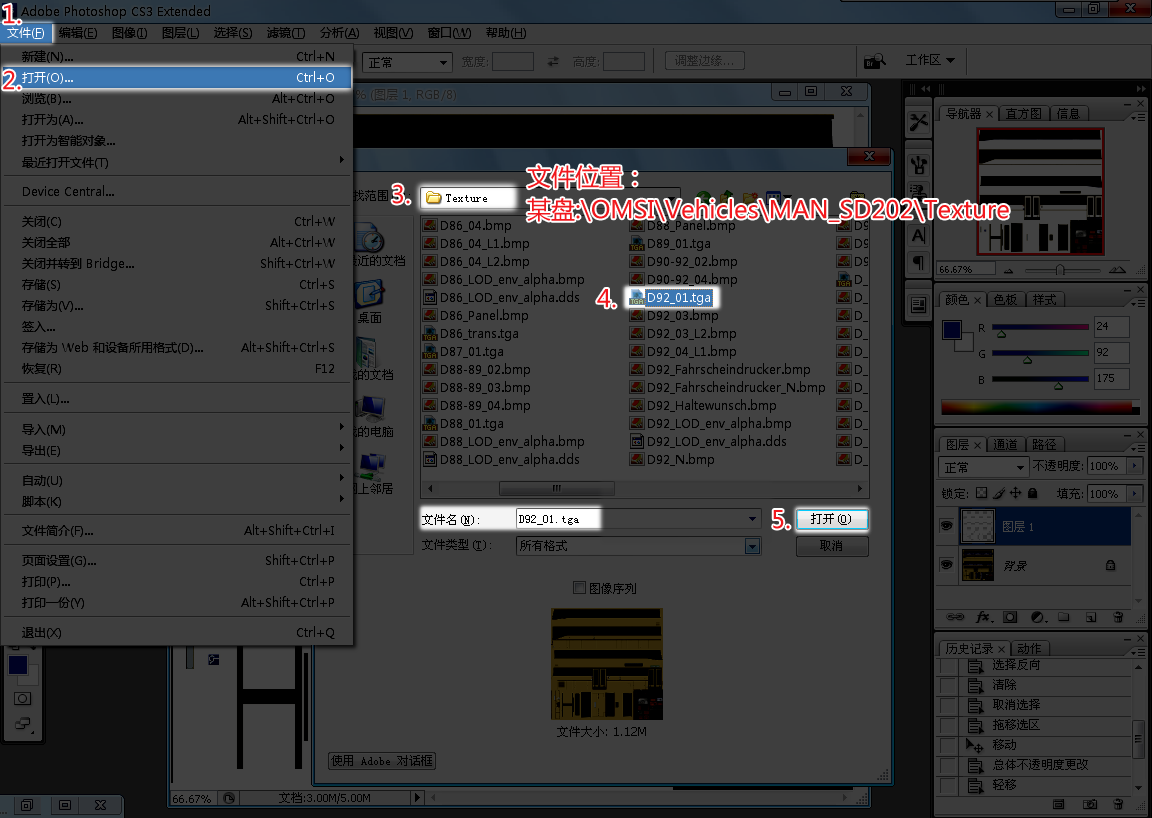Open the 填充 fill slider arrow
The height and width of the screenshot is (818, 1152).
point(1136,494)
